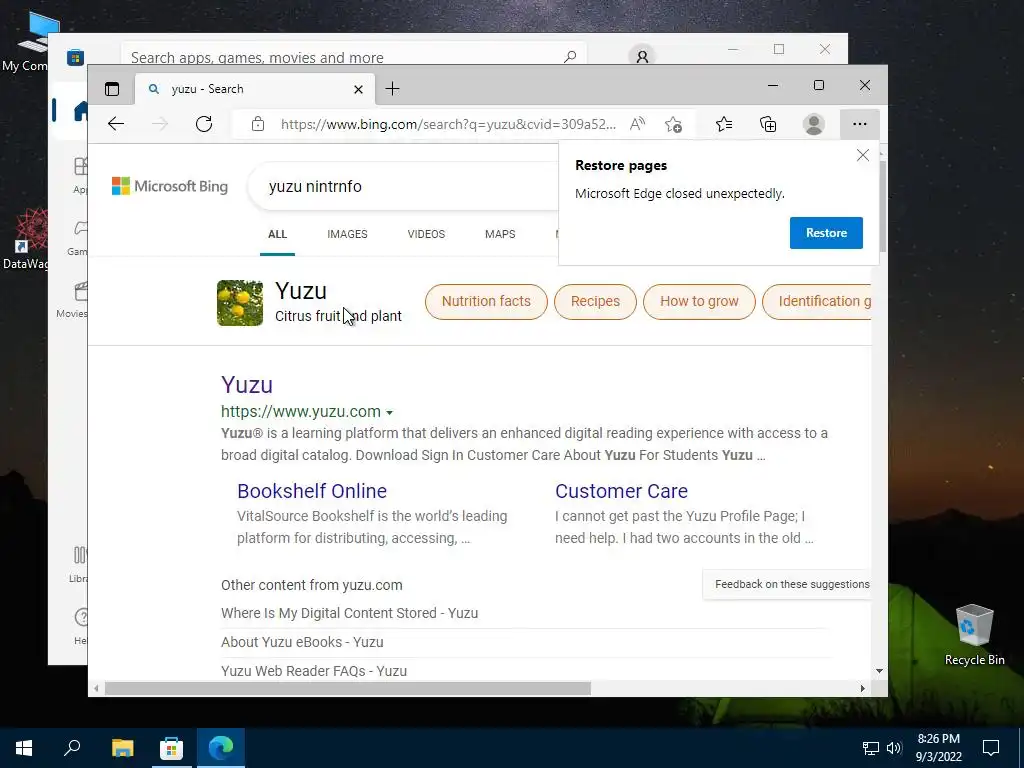Open Microsoft Store from the taskbar
This screenshot has width=1024, height=768.
171,748
